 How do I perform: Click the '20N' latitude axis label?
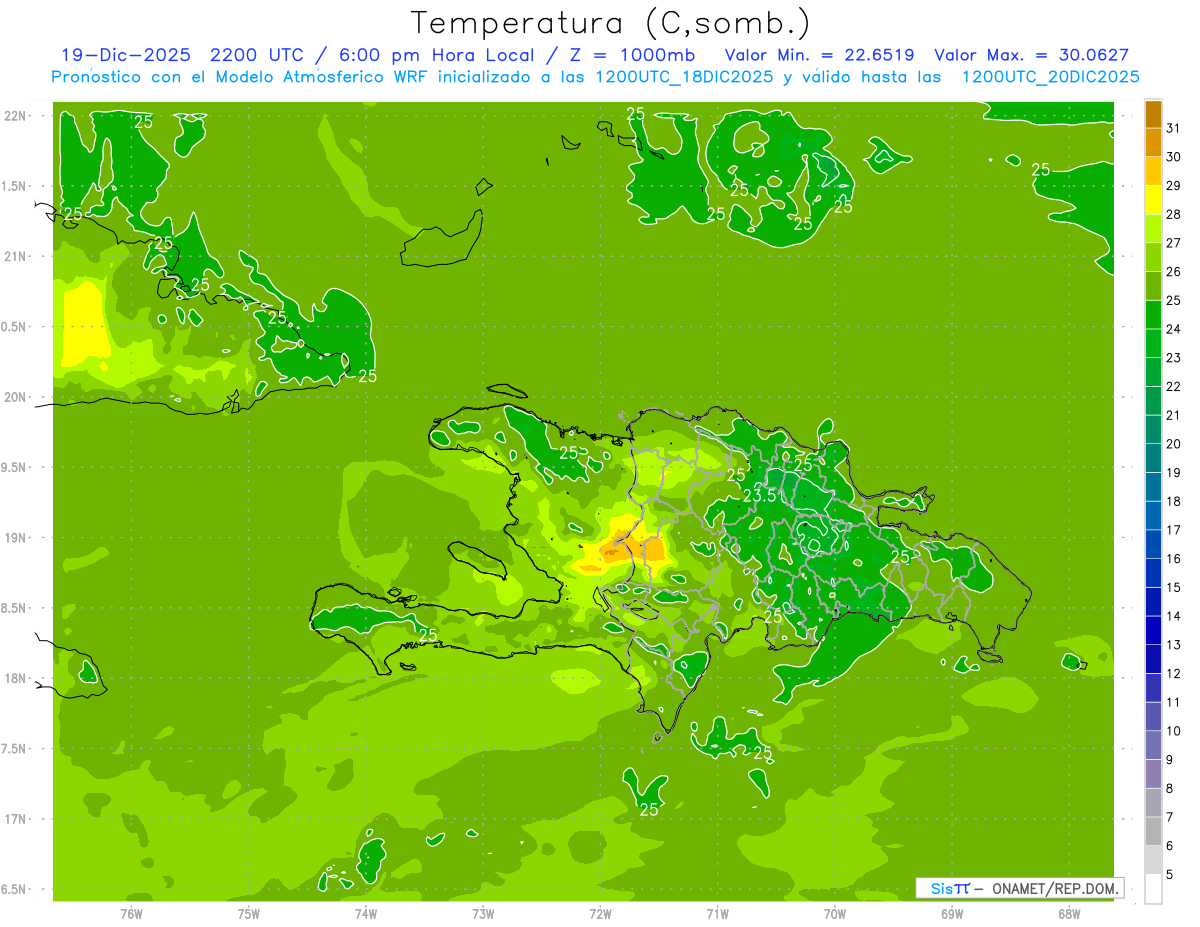click(16, 397)
